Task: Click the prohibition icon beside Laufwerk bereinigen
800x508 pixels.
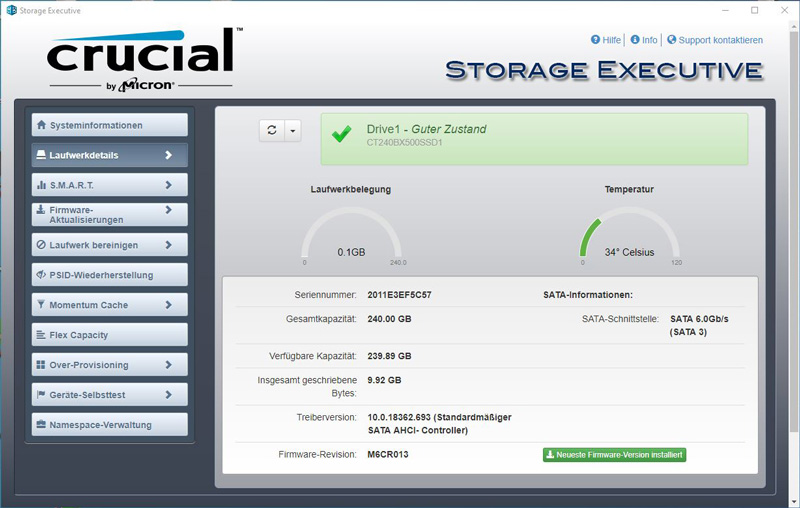Action: [x=41, y=245]
